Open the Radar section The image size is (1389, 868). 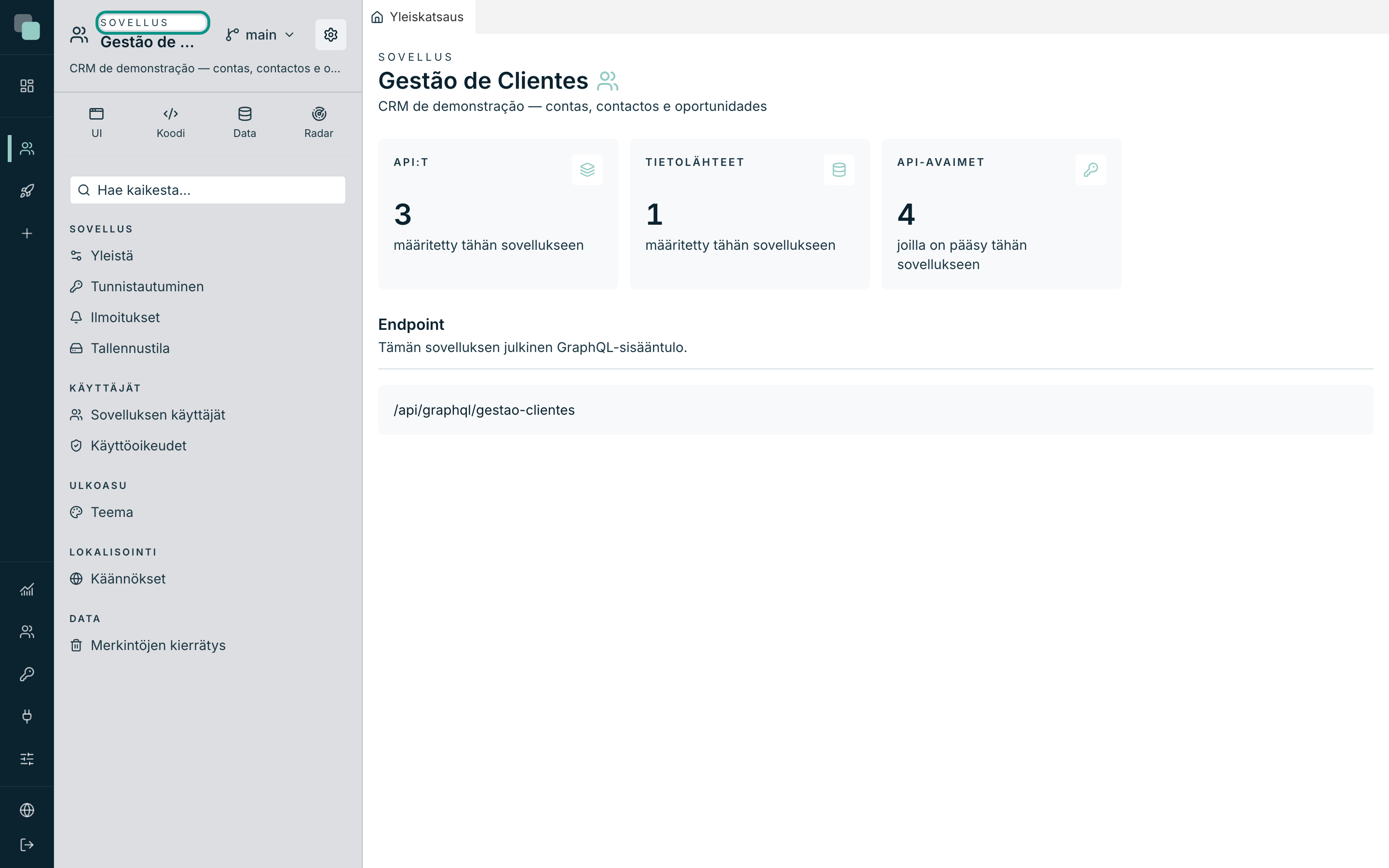pos(318,123)
